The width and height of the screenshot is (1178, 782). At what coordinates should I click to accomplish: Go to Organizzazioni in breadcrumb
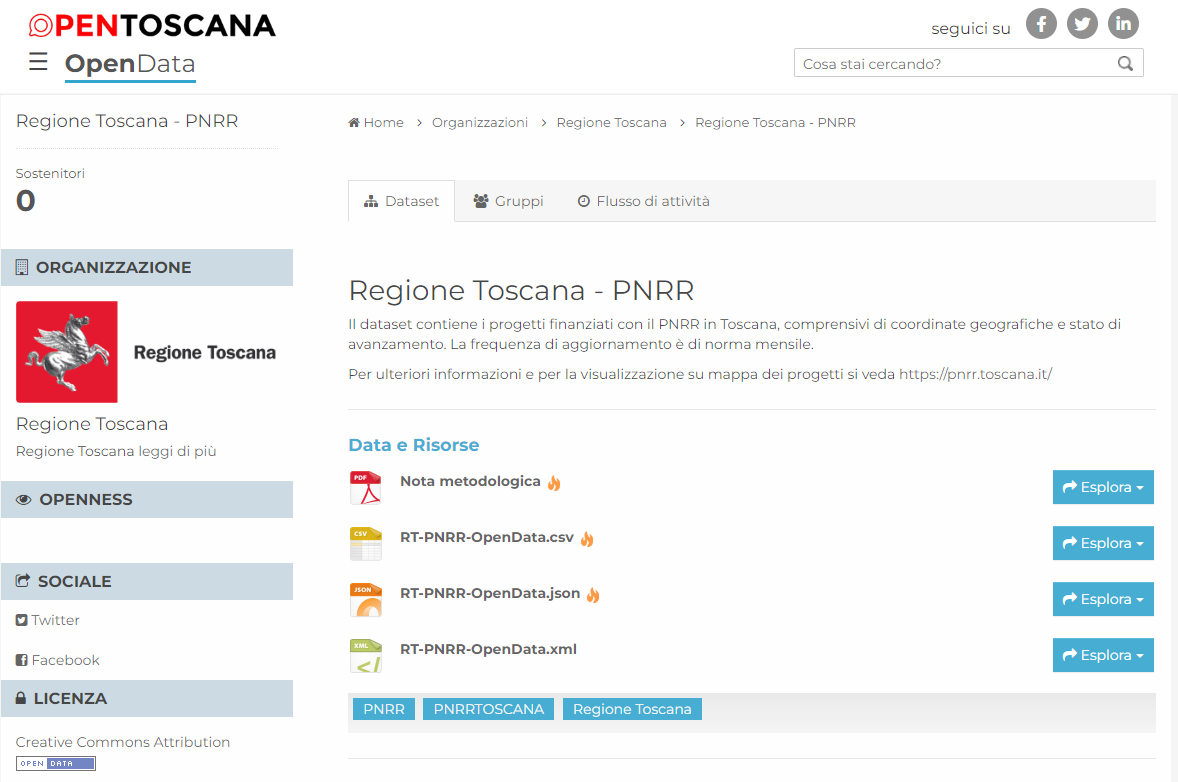point(480,122)
